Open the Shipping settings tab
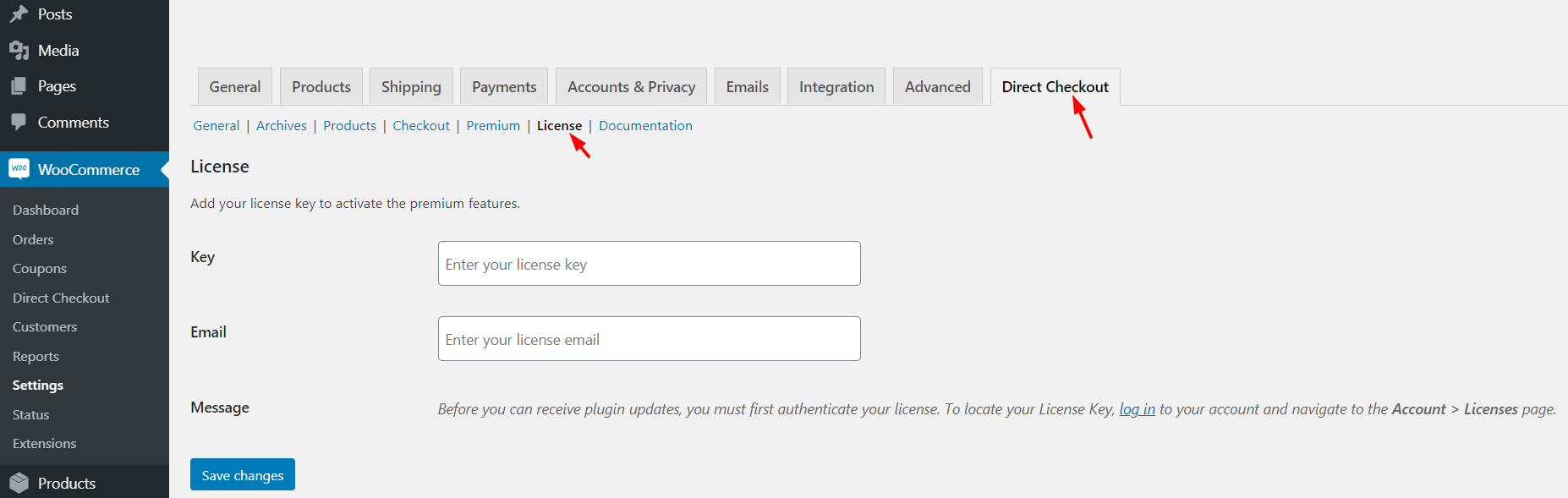1568x498 pixels. (411, 87)
